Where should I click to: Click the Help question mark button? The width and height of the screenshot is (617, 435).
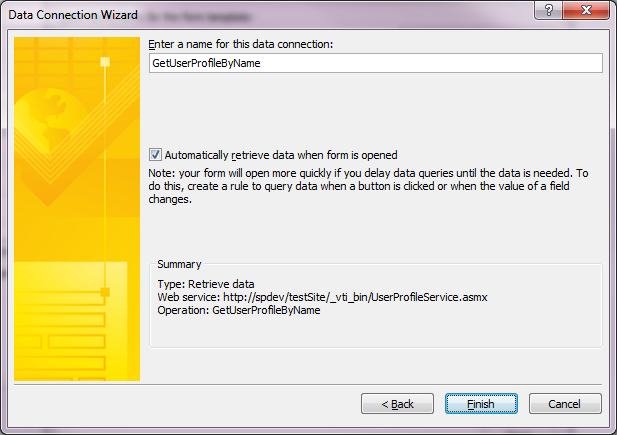pos(548,10)
